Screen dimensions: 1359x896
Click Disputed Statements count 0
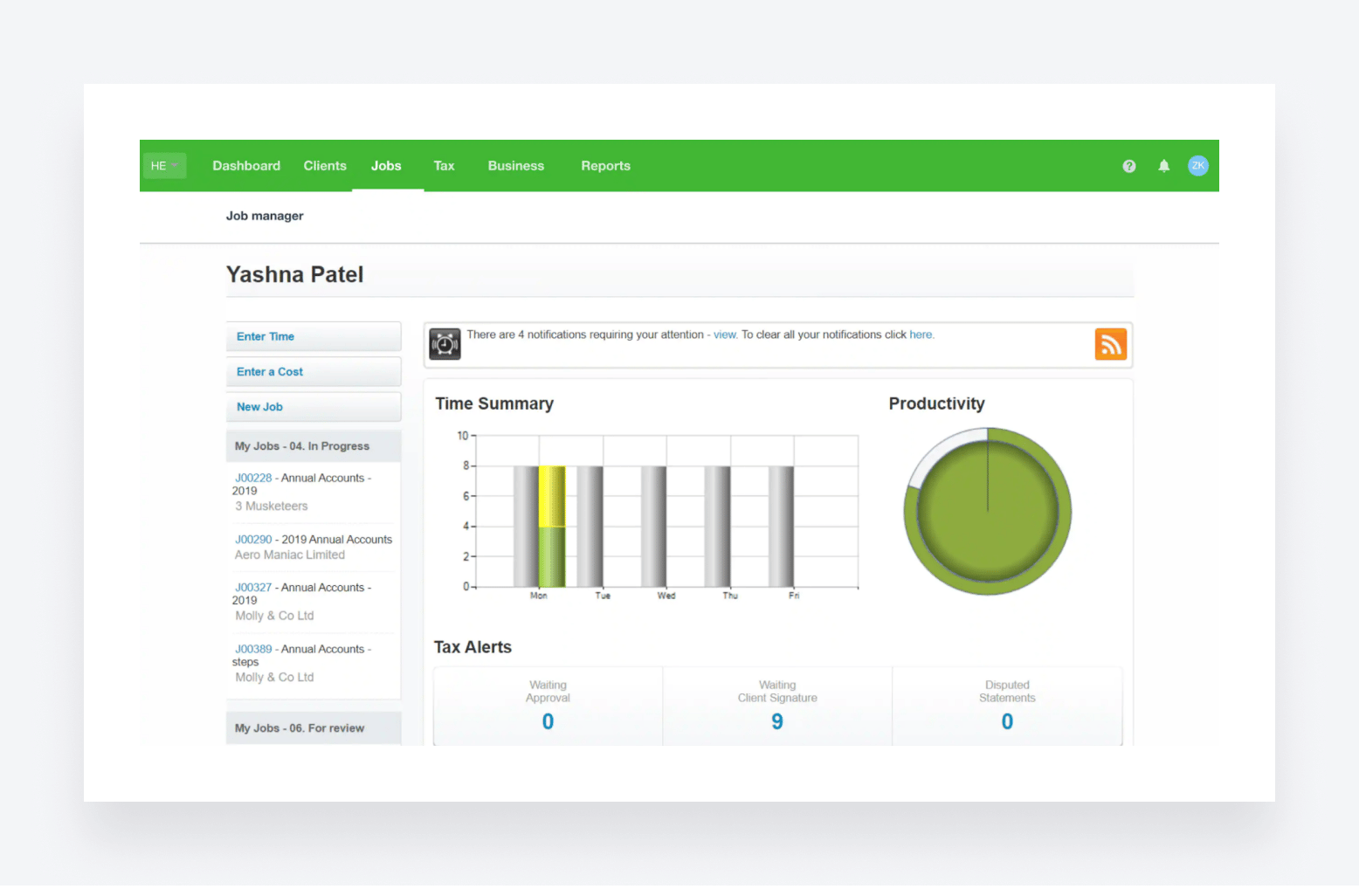pos(1007,721)
